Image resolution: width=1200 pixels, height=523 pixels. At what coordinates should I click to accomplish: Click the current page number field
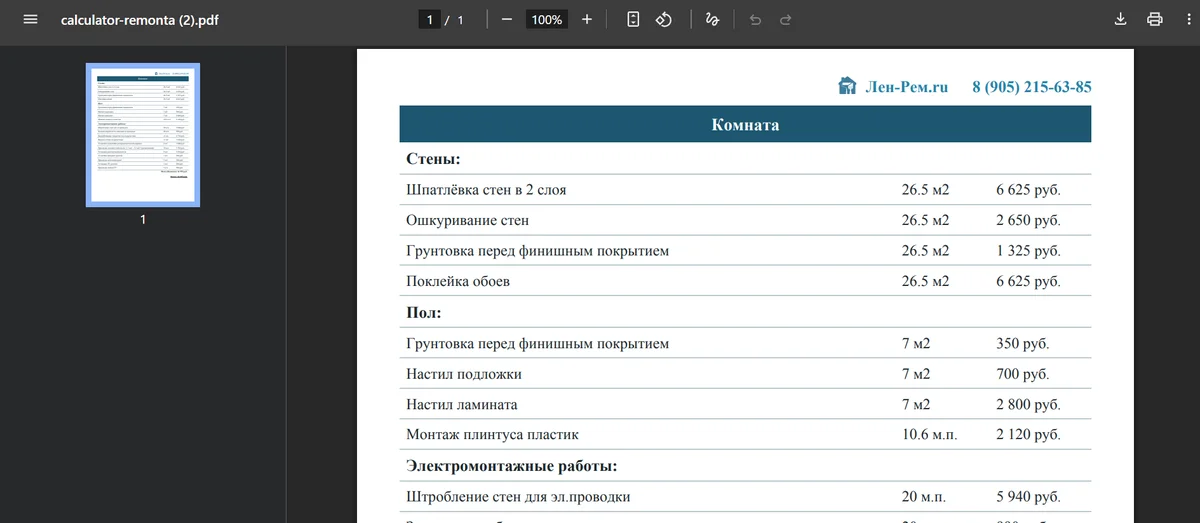(430, 20)
